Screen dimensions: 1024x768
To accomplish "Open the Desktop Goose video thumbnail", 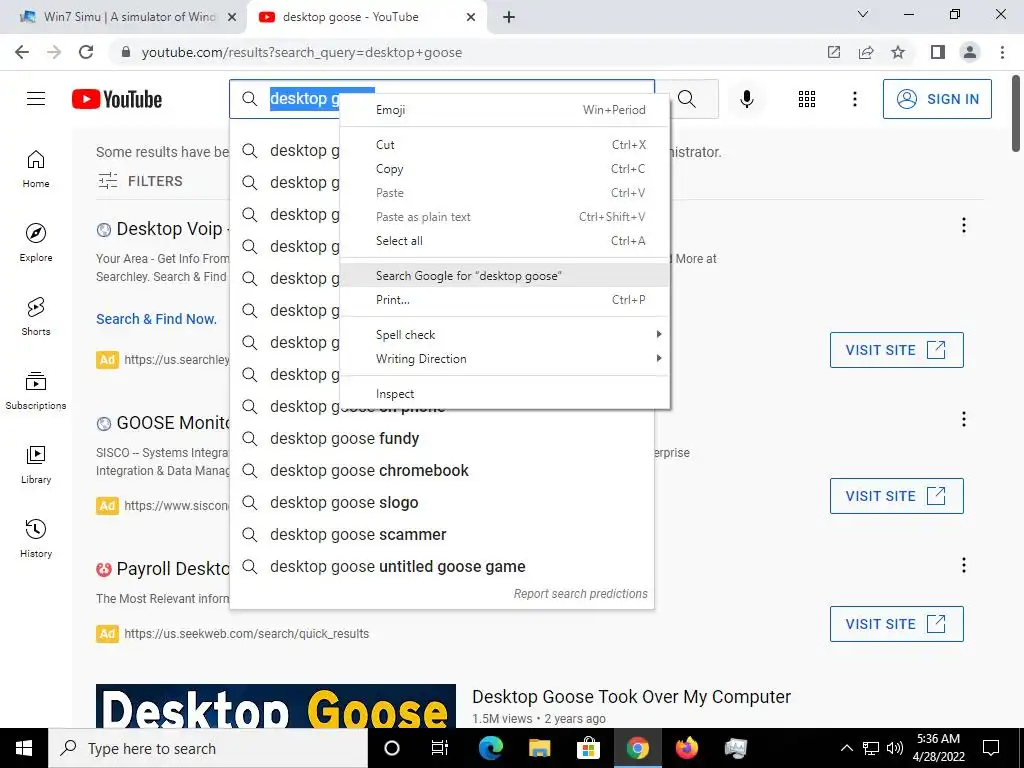I will click(x=276, y=706).
